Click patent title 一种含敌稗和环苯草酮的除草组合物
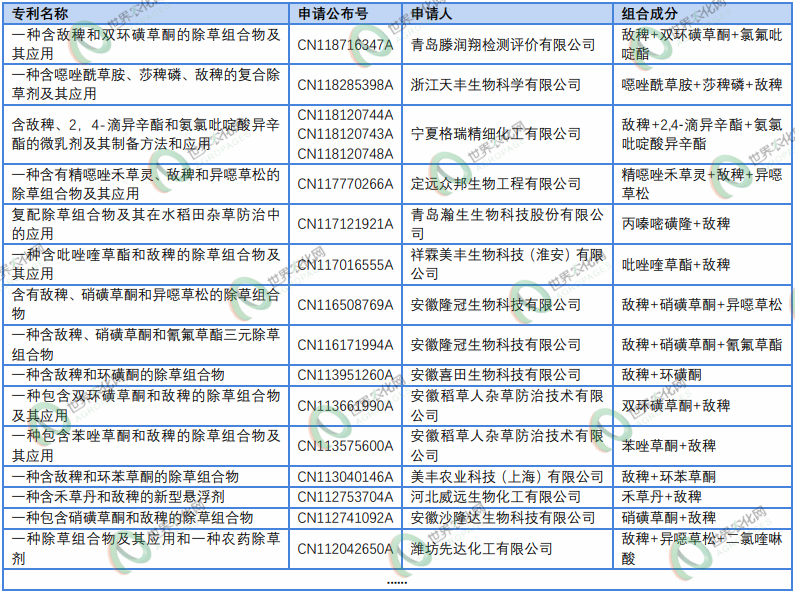 point(125,476)
